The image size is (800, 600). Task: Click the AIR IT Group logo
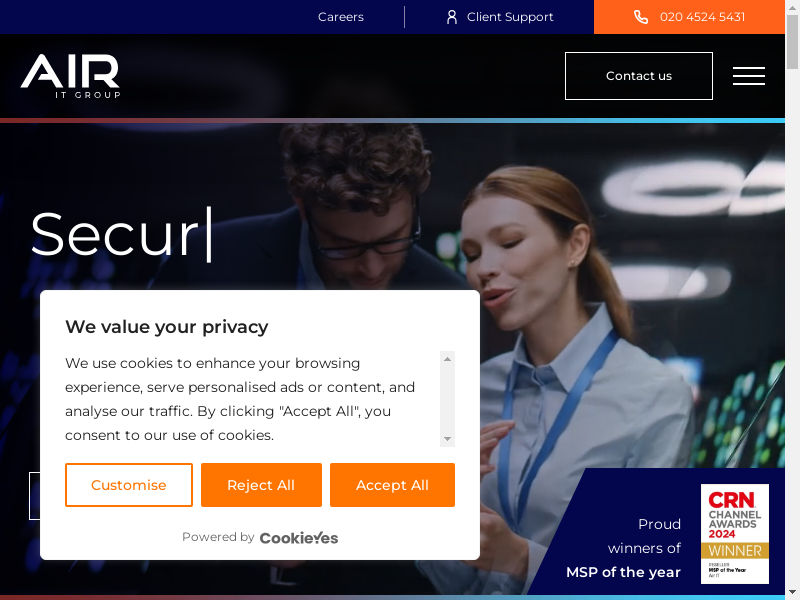pyautogui.click(x=70, y=76)
